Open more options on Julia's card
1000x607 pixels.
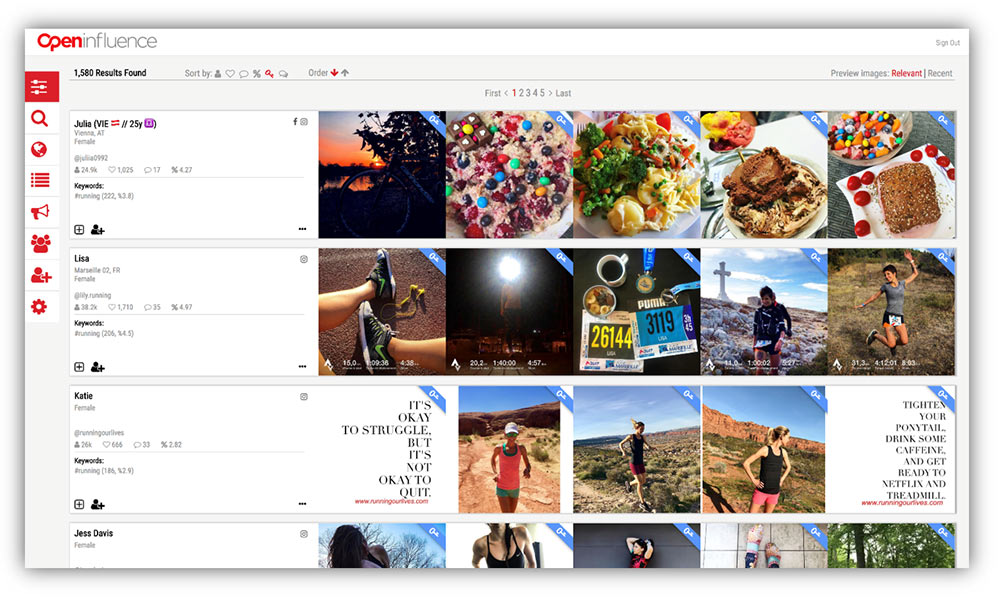302,229
